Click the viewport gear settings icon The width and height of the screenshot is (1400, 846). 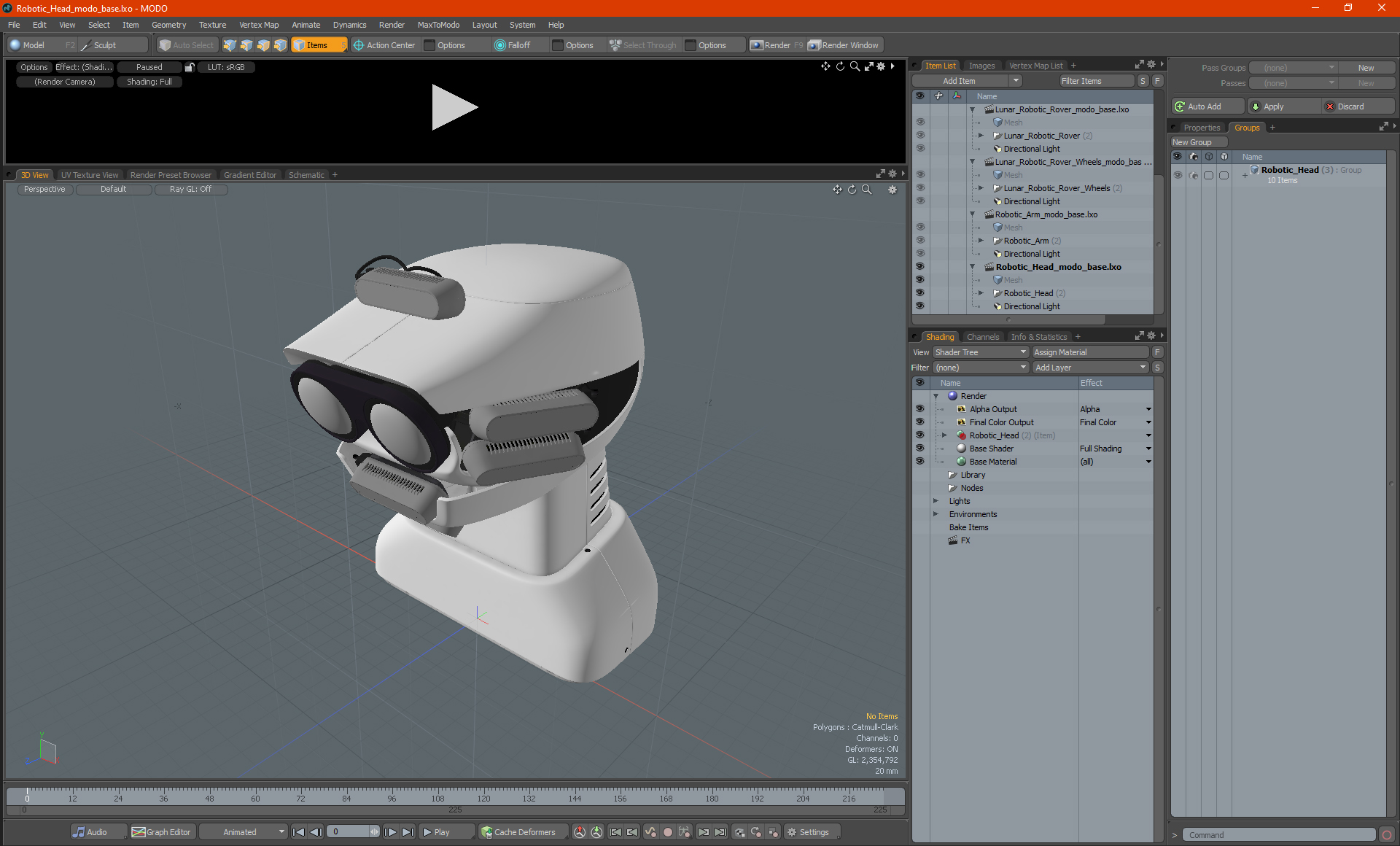tap(892, 190)
